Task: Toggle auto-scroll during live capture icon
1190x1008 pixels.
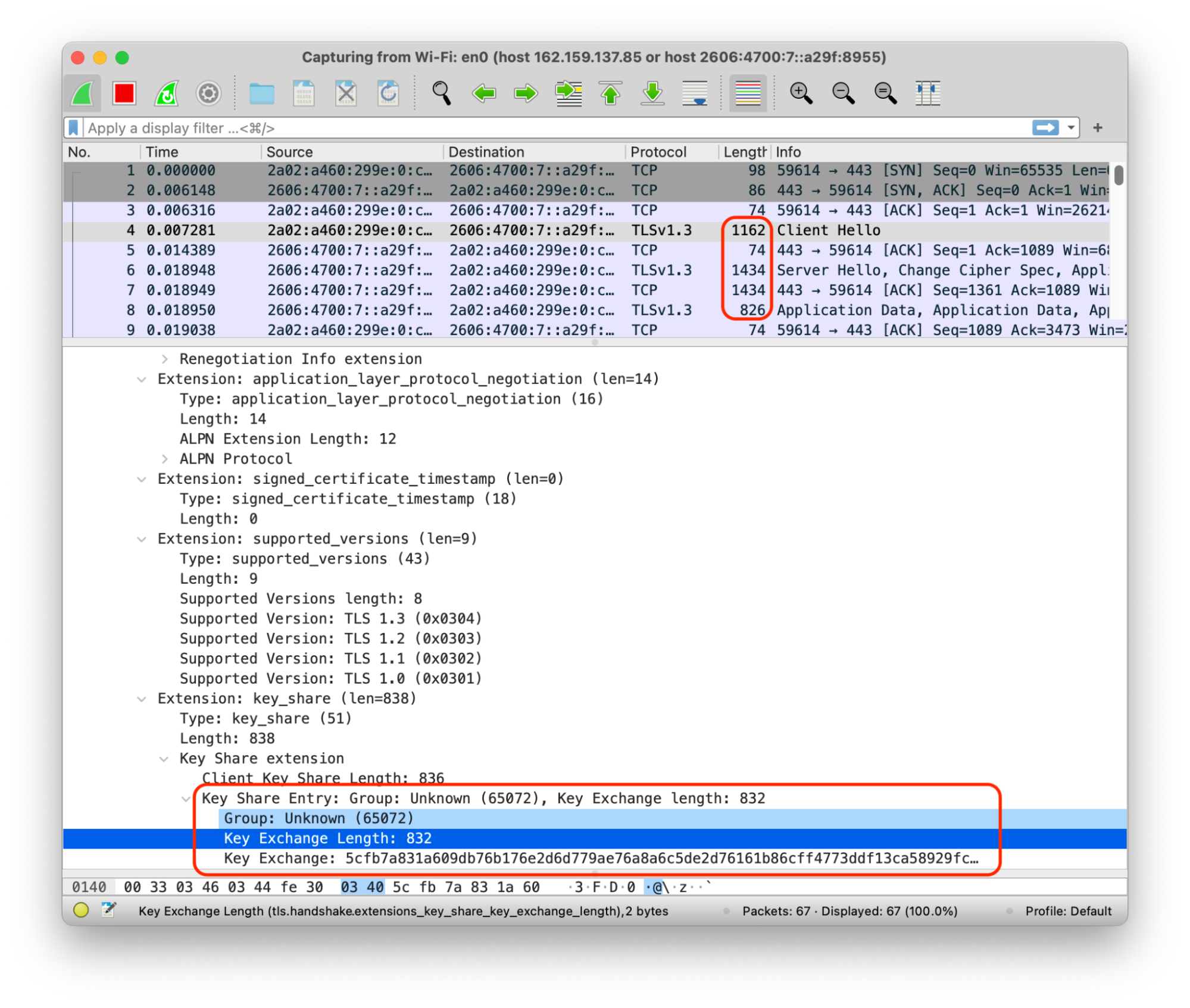Action: pyautogui.click(x=695, y=93)
